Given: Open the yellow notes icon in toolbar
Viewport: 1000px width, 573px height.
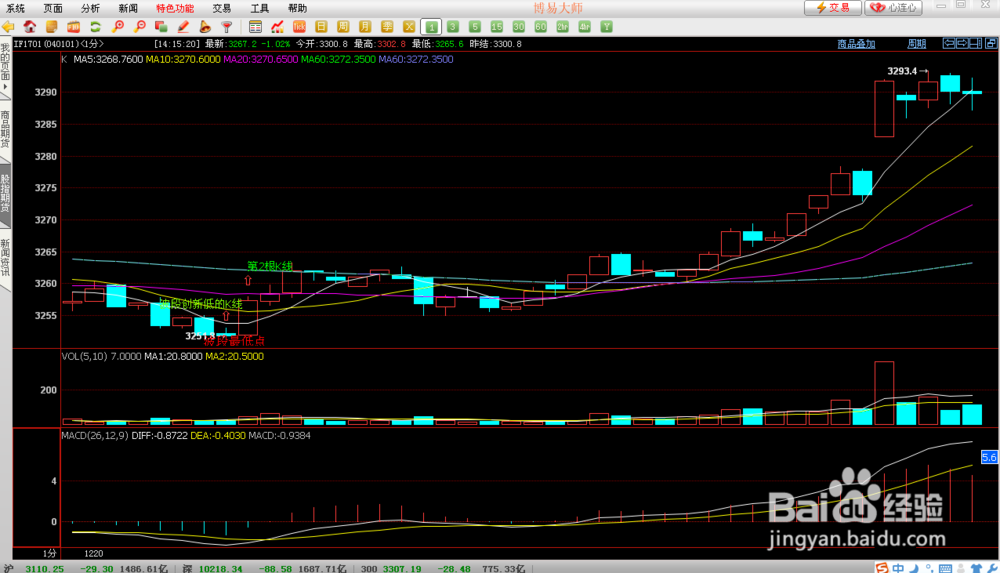Looking at the screenshot, I should (x=52, y=27).
